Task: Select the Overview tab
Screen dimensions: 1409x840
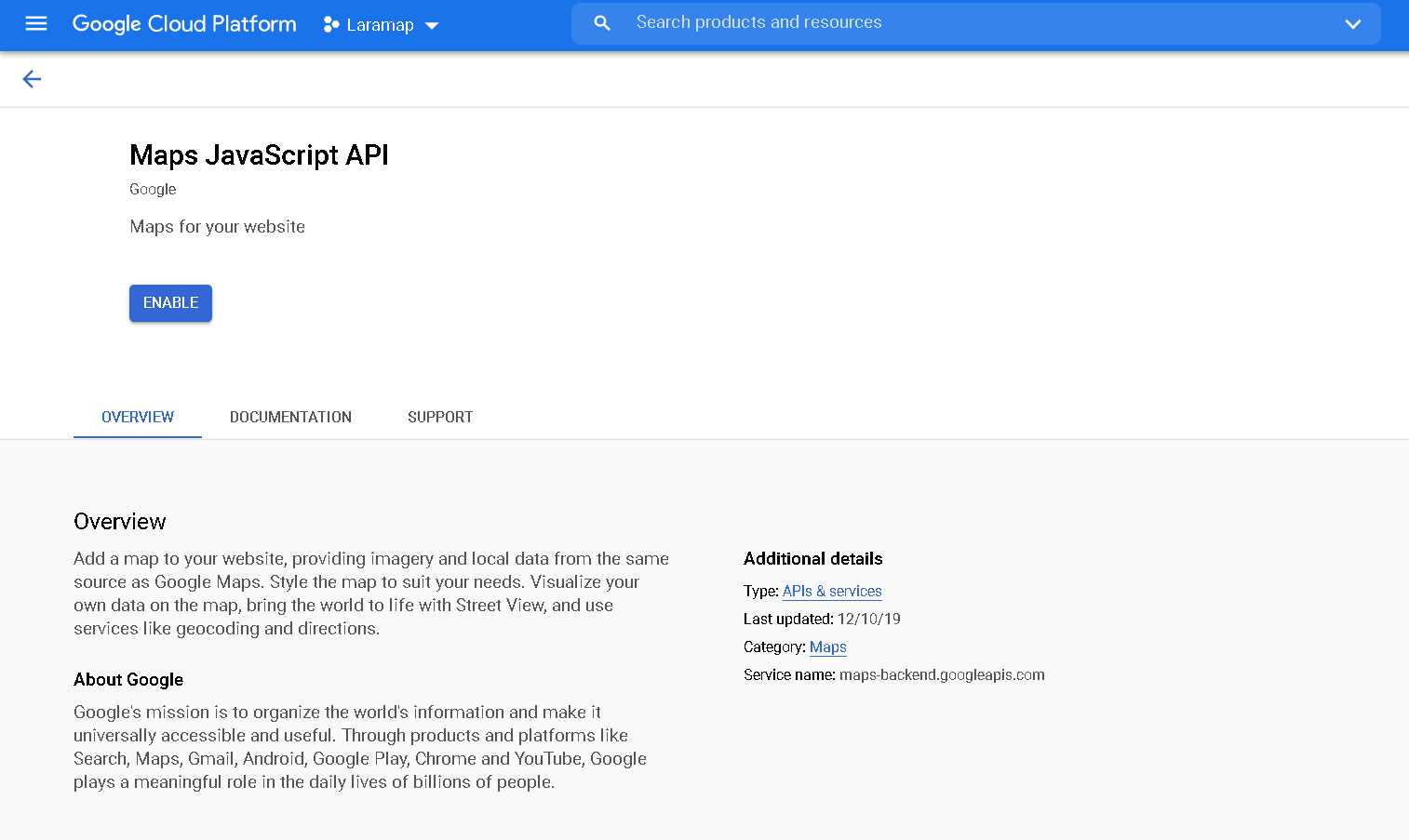Action: pyautogui.click(x=137, y=417)
